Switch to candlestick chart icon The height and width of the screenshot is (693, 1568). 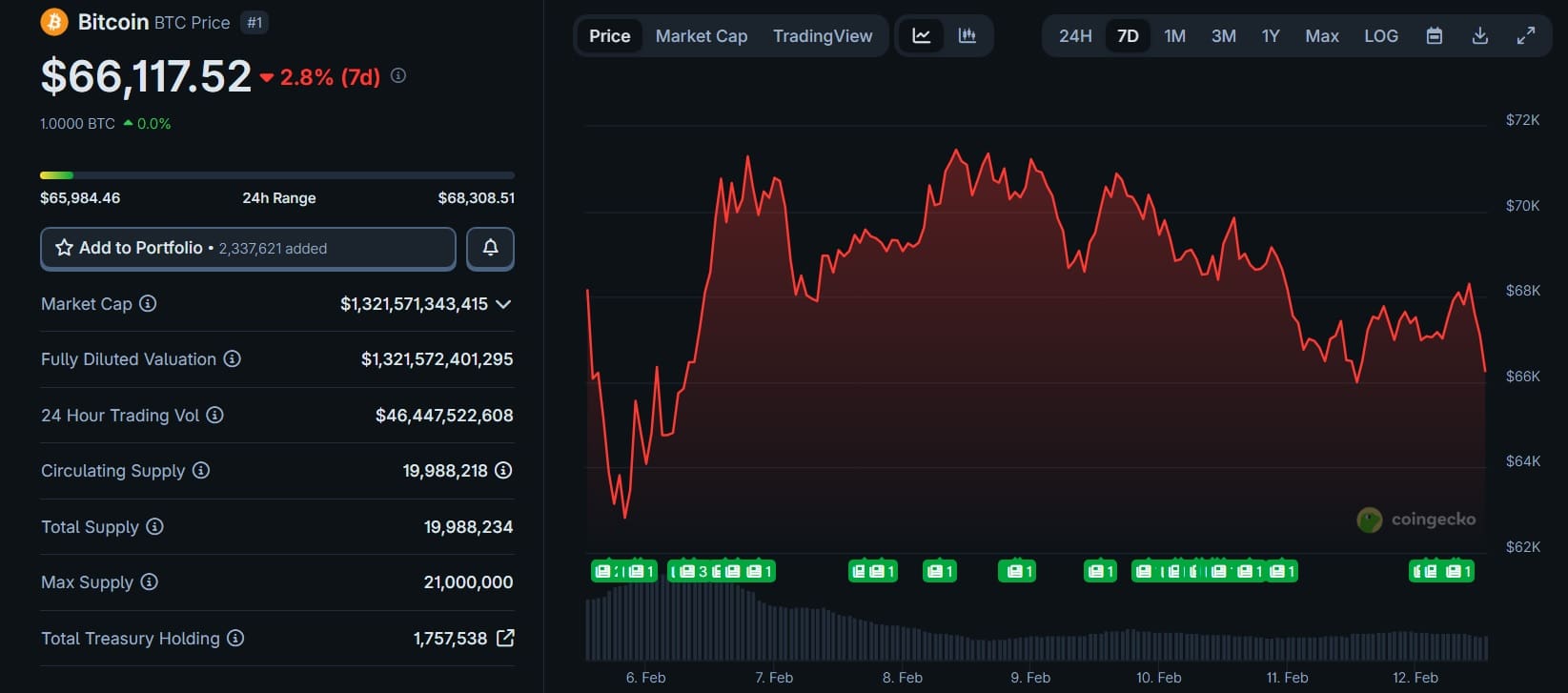point(967,36)
